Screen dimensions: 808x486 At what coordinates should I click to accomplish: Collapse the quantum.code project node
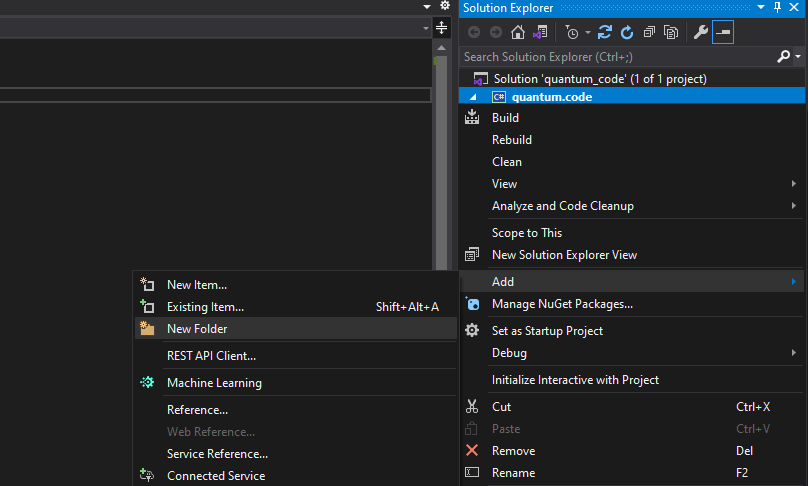(x=473, y=97)
